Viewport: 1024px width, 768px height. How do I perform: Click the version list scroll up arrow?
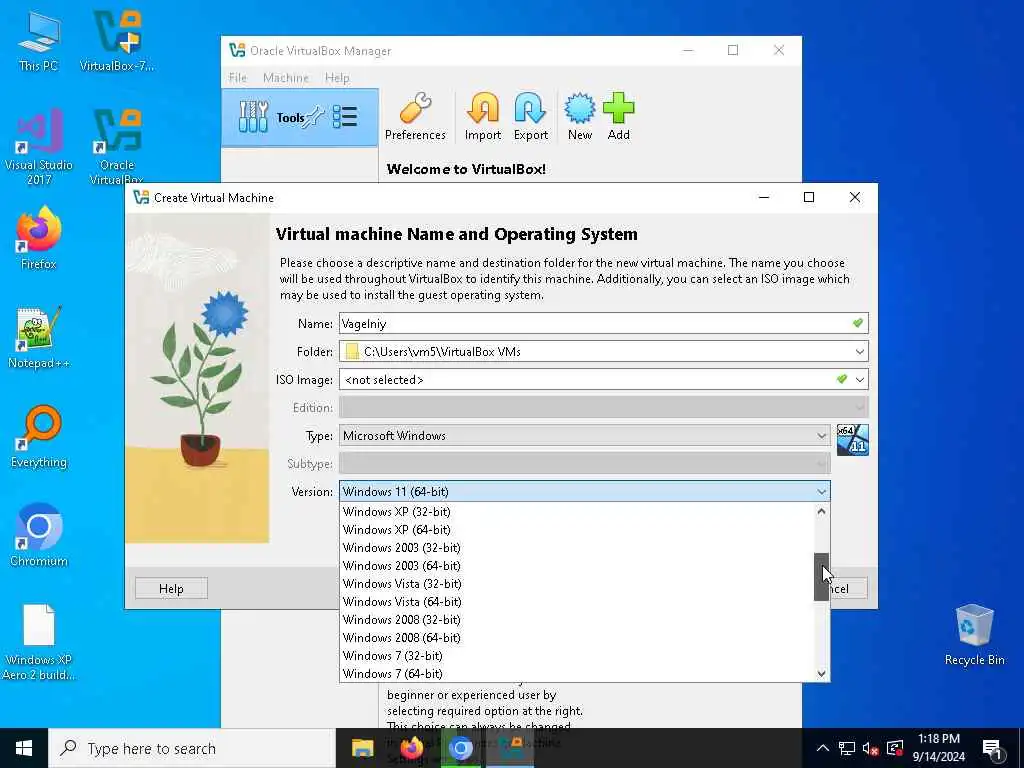822,511
